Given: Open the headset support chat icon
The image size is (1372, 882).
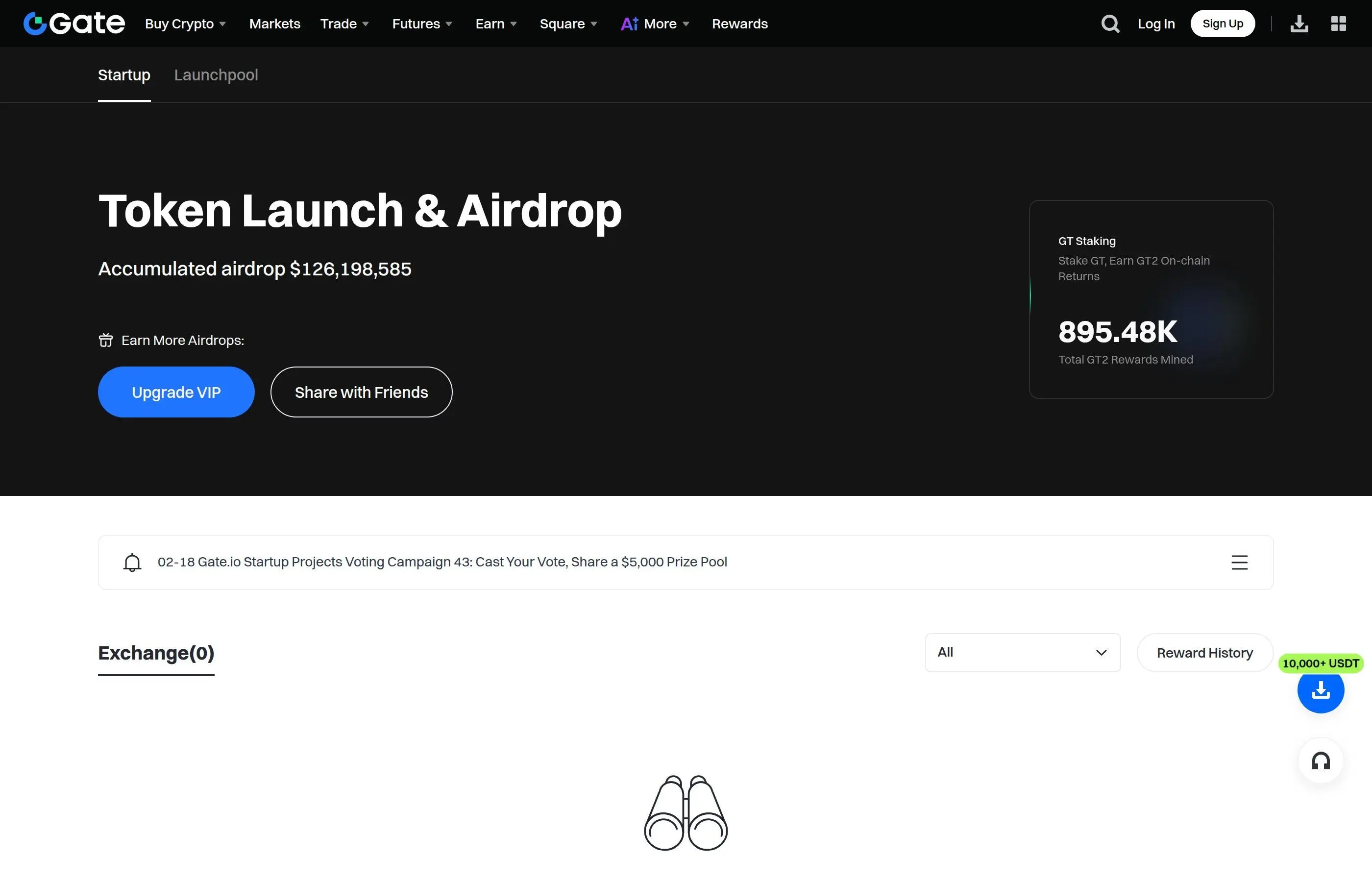Looking at the screenshot, I should coord(1321,760).
